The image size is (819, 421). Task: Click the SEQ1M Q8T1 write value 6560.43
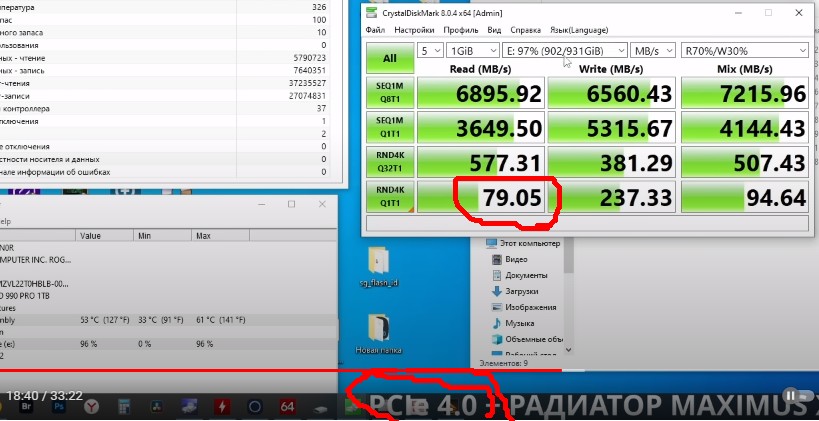point(612,92)
